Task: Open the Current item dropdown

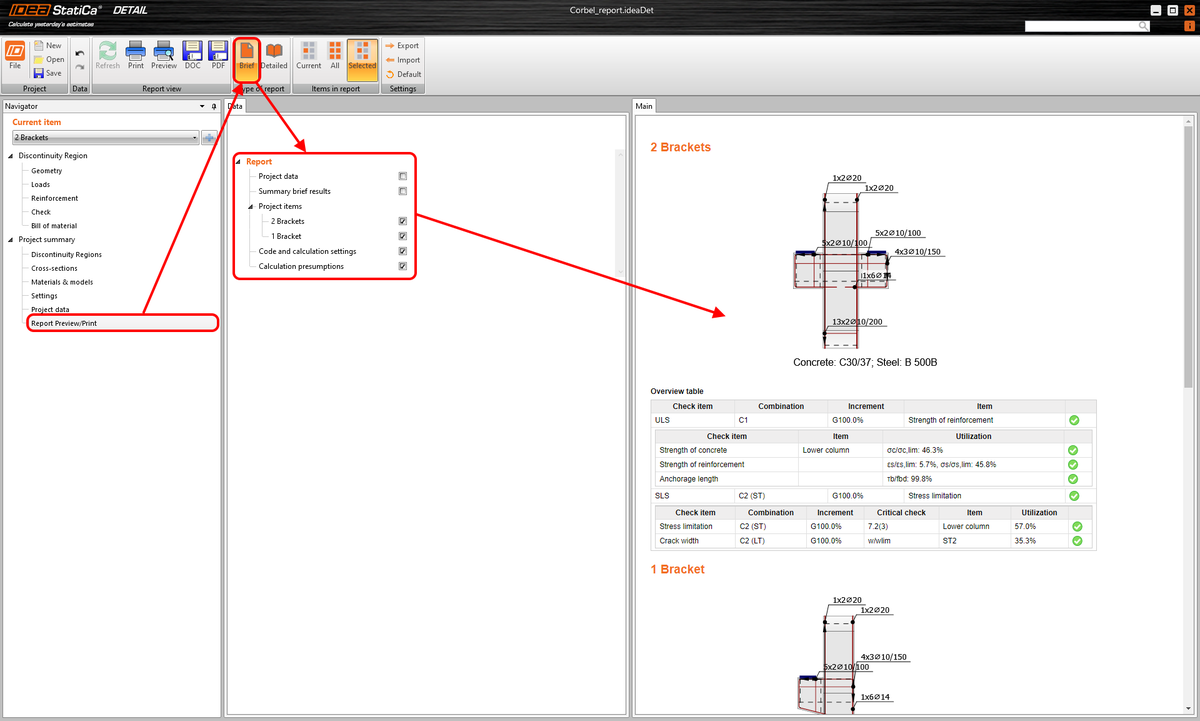Action: click(196, 137)
